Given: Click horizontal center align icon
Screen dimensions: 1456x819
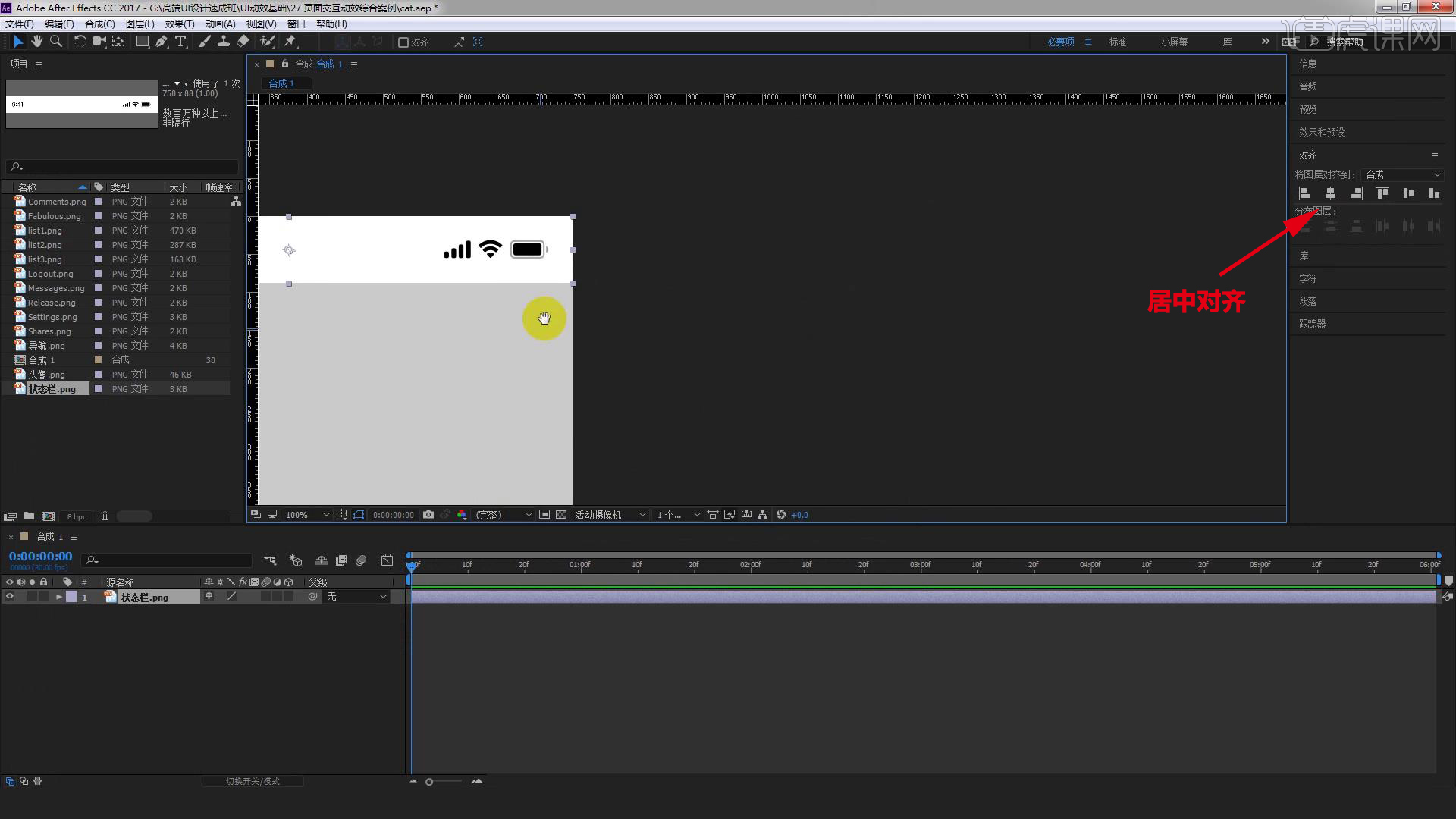Looking at the screenshot, I should coord(1330,194).
